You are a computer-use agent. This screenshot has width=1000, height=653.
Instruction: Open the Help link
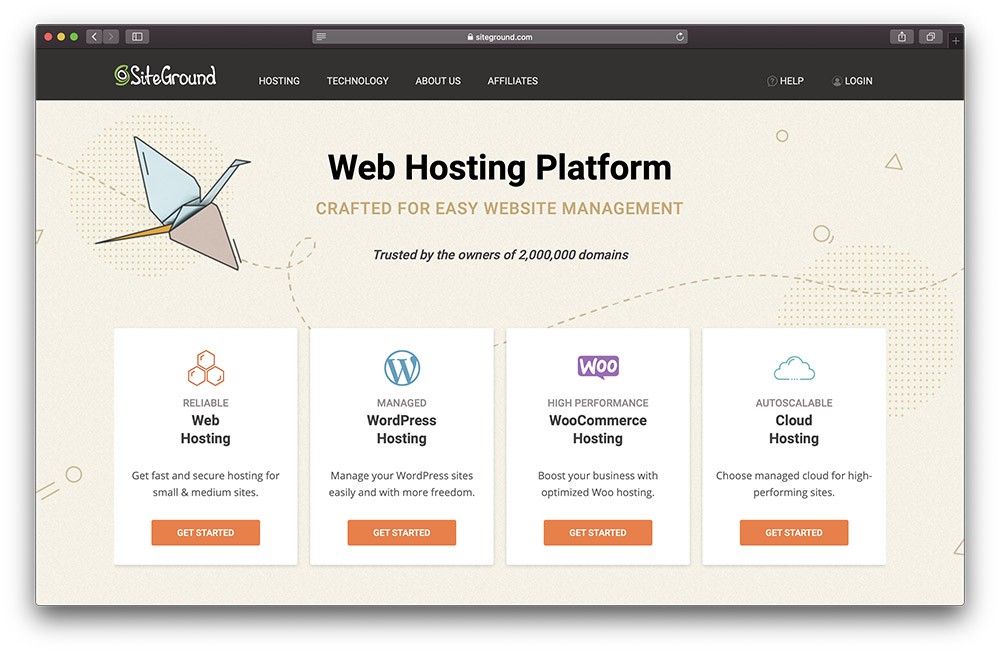[791, 81]
